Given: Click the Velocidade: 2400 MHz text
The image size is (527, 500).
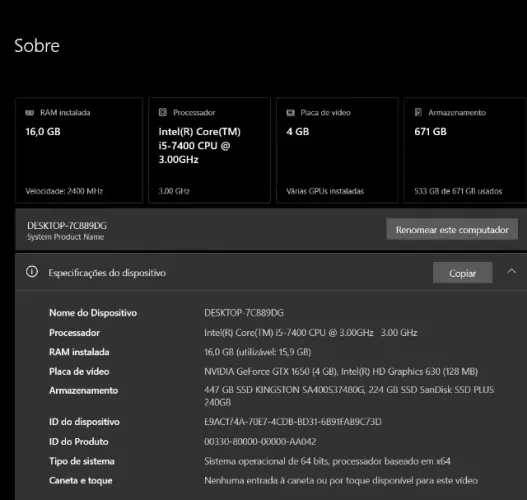Looking at the screenshot, I should 64,191.
